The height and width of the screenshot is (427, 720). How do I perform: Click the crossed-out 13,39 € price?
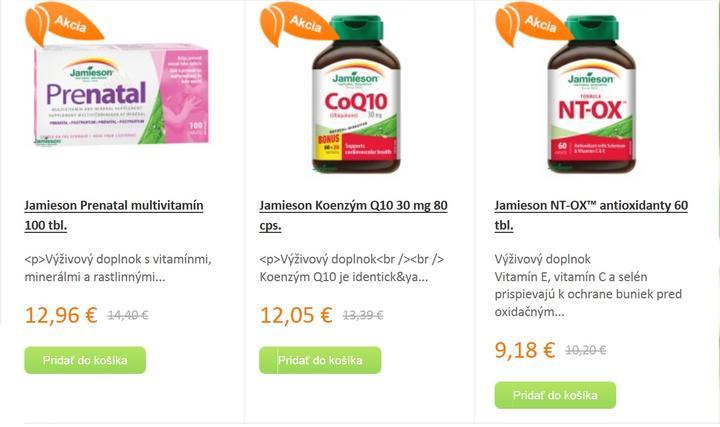coord(363,315)
